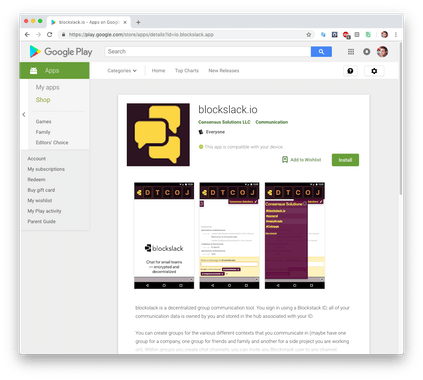Open Consensus Solutions LLC developer link

224,122
